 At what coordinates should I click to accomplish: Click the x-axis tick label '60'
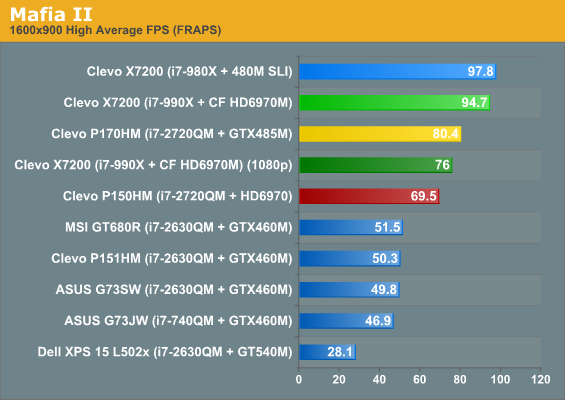point(419,379)
